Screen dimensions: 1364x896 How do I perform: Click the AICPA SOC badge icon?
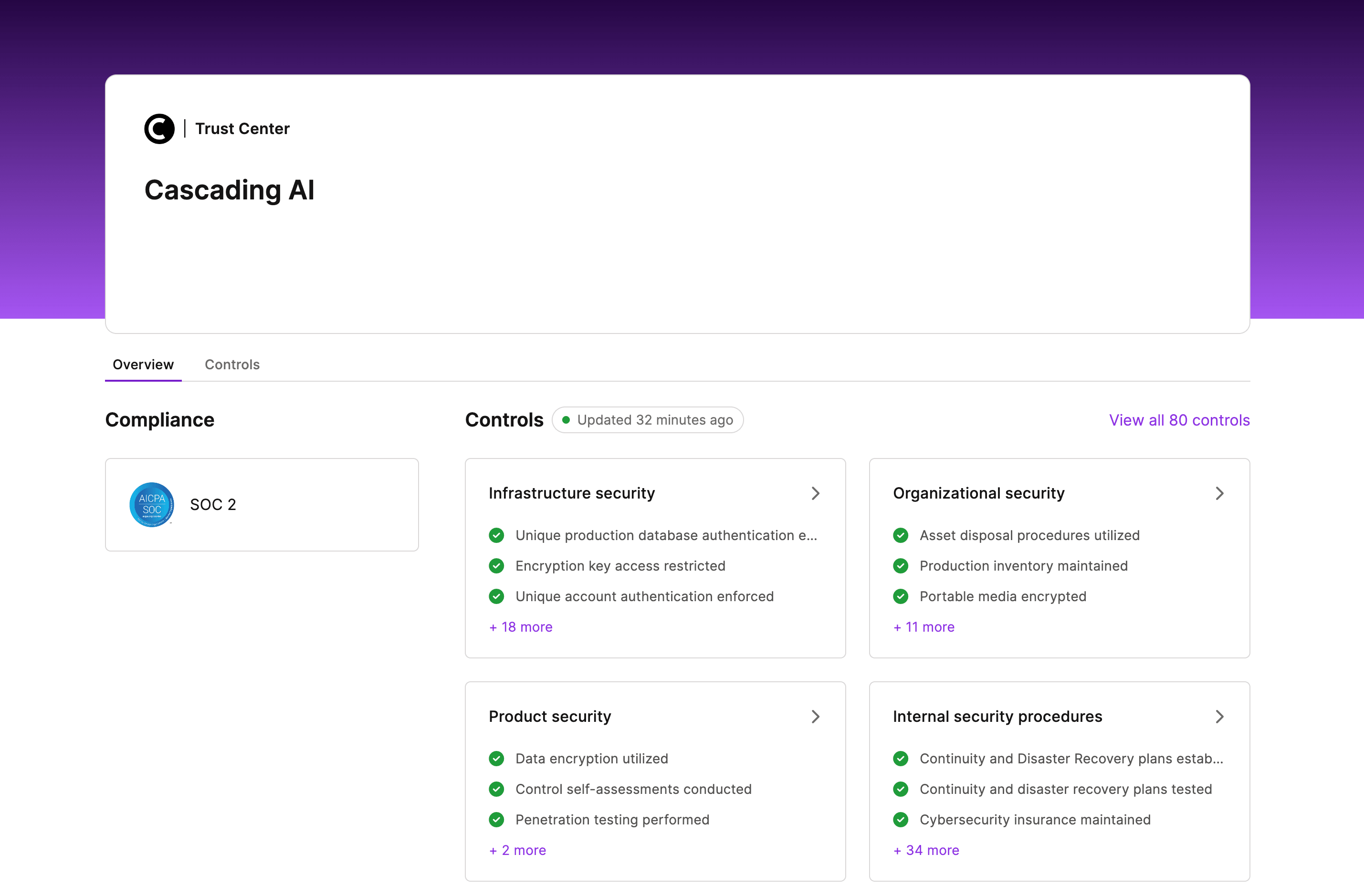point(152,505)
